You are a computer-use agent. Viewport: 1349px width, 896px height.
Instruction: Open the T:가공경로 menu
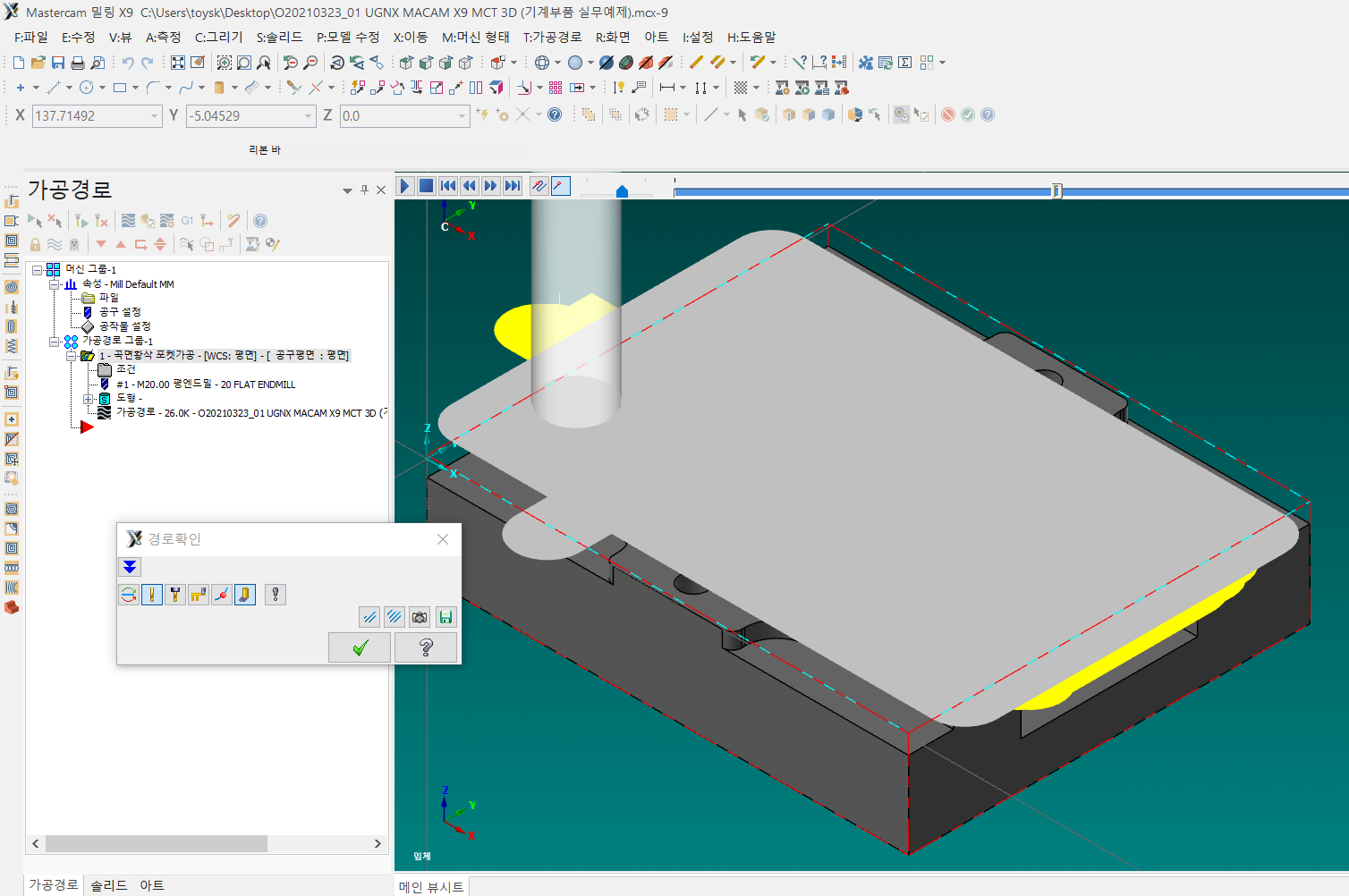[x=553, y=38]
